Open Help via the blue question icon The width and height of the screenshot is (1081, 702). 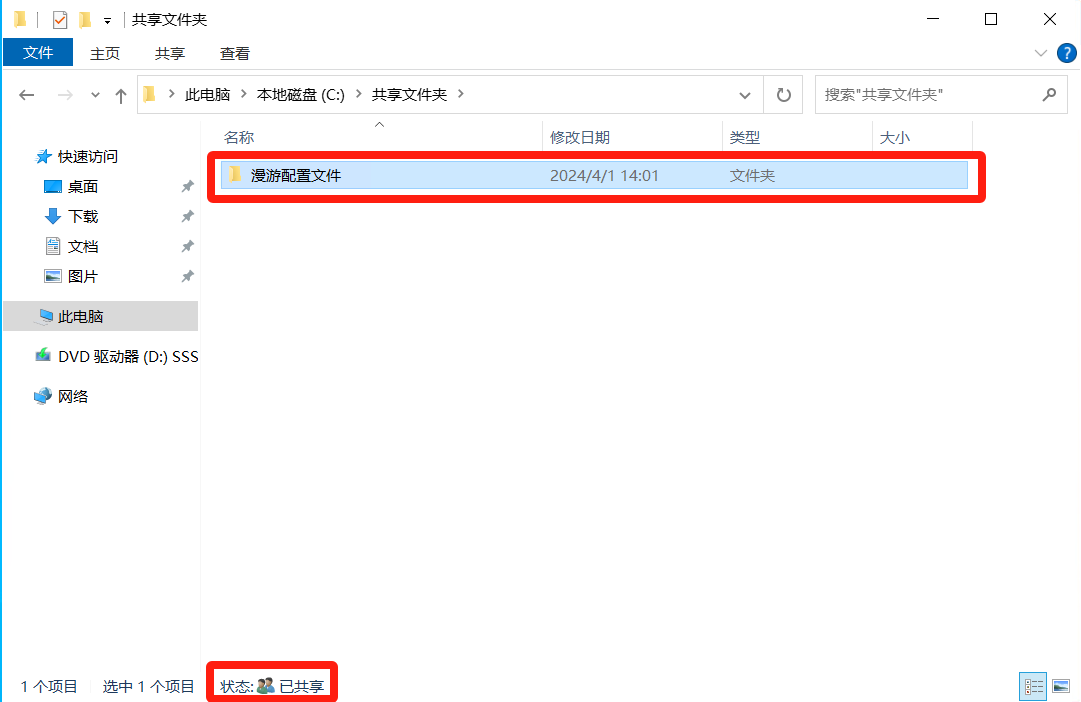tap(1066, 53)
